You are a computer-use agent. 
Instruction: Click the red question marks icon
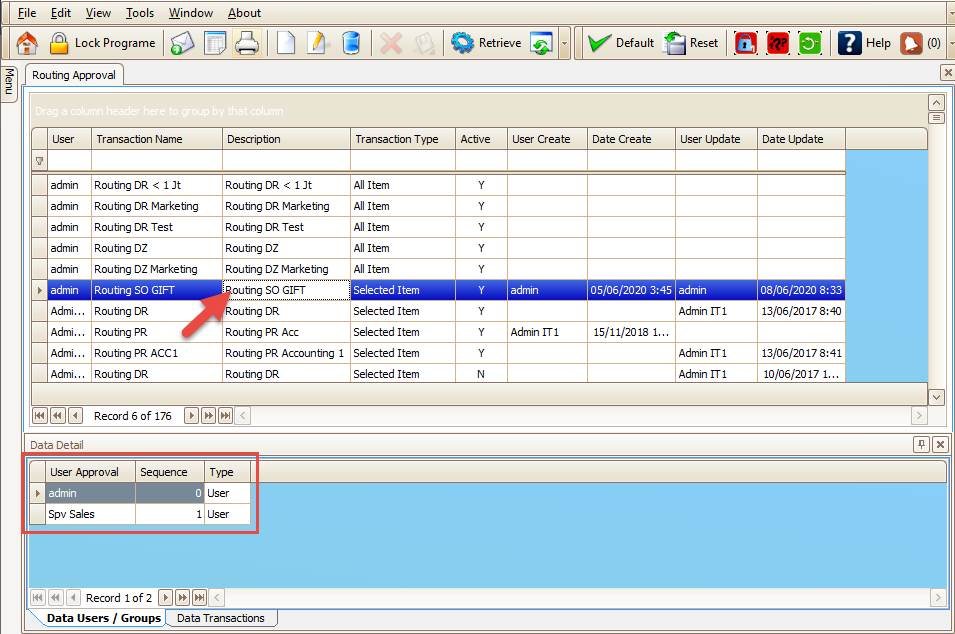pyautogui.click(x=778, y=43)
